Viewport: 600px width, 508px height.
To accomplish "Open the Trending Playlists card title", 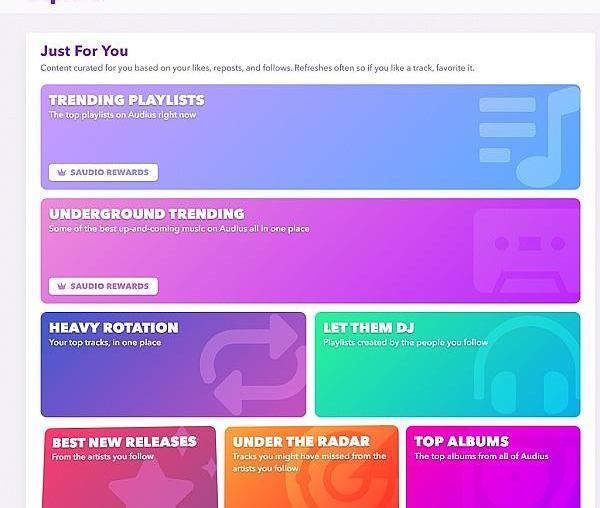I will (126, 100).
